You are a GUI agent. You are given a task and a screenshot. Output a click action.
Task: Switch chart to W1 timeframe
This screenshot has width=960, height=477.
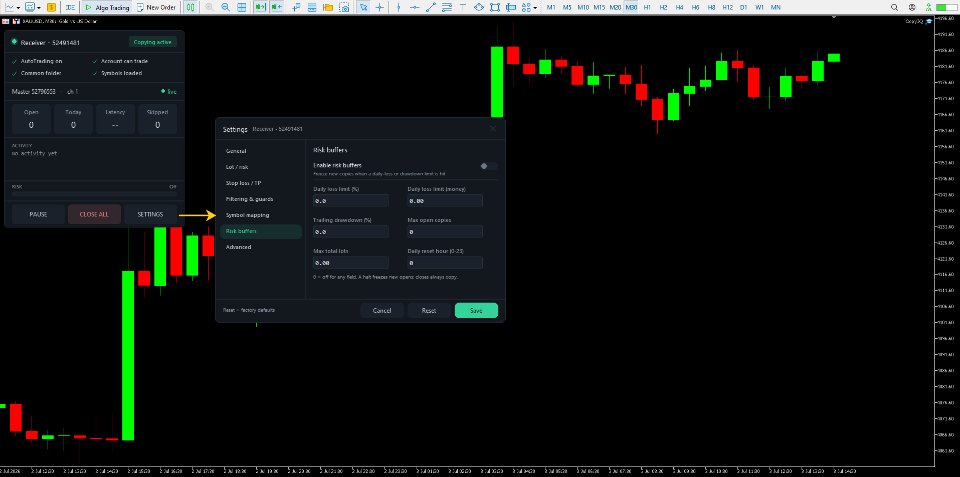(759, 7)
